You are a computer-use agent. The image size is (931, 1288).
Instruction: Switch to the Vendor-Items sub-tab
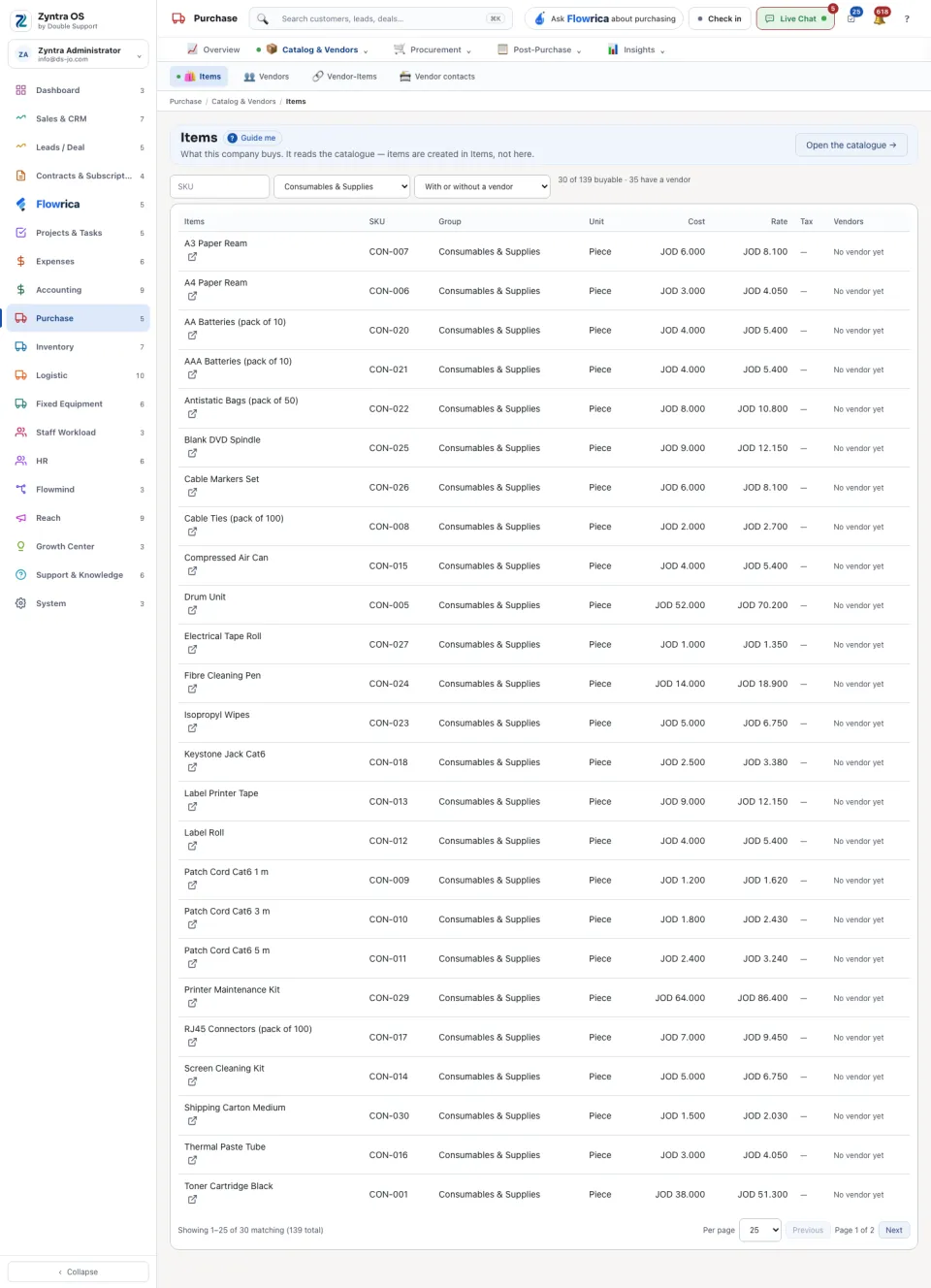[x=345, y=77]
